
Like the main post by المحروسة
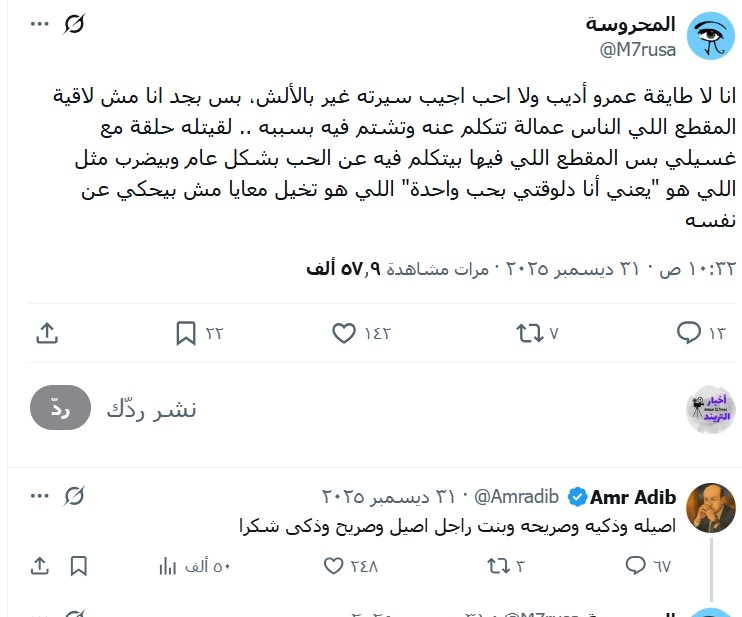click(x=343, y=333)
